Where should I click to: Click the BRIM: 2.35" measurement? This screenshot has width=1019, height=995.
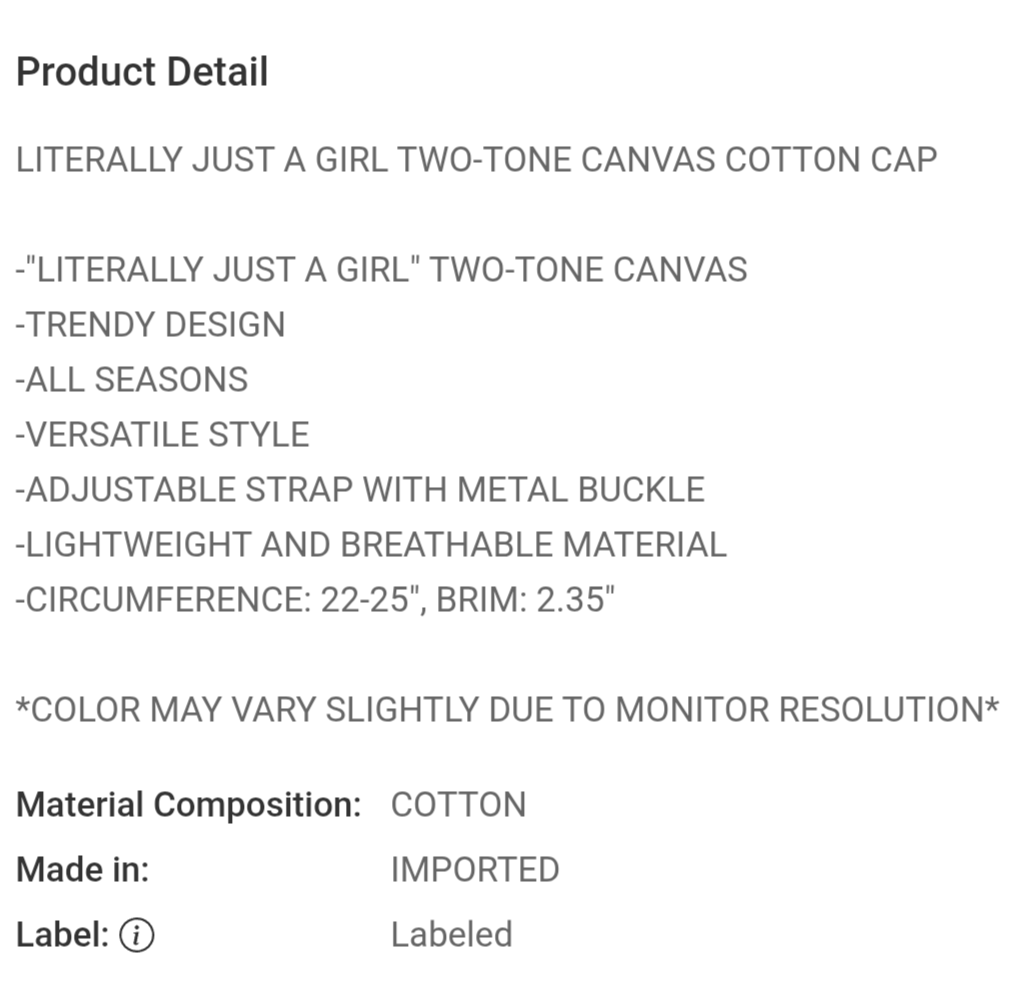526,600
